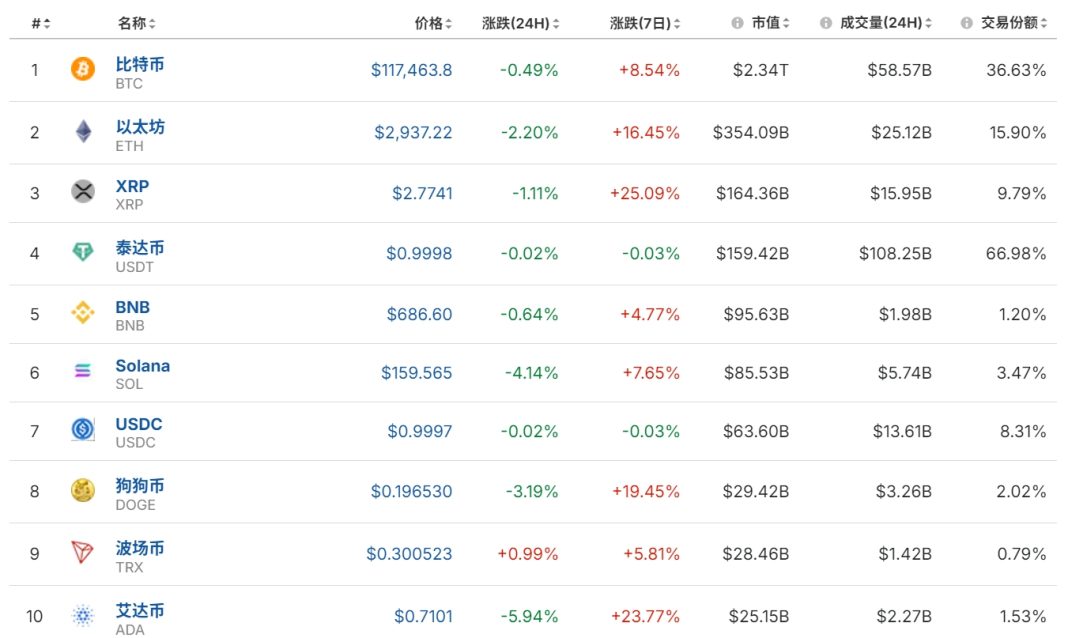Click the Tether USDT logo icon

pyautogui.click(x=83, y=252)
